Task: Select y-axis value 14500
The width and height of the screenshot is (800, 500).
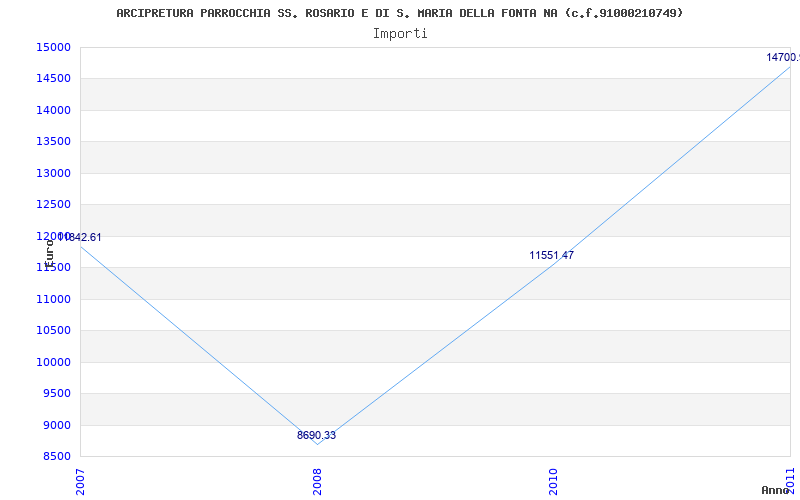Action: click(53, 79)
